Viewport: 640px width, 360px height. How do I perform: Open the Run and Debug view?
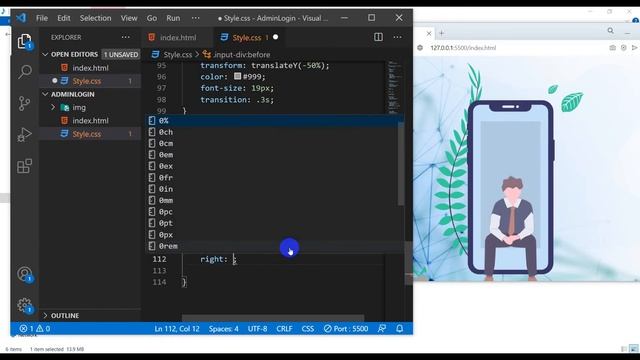click(24, 134)
